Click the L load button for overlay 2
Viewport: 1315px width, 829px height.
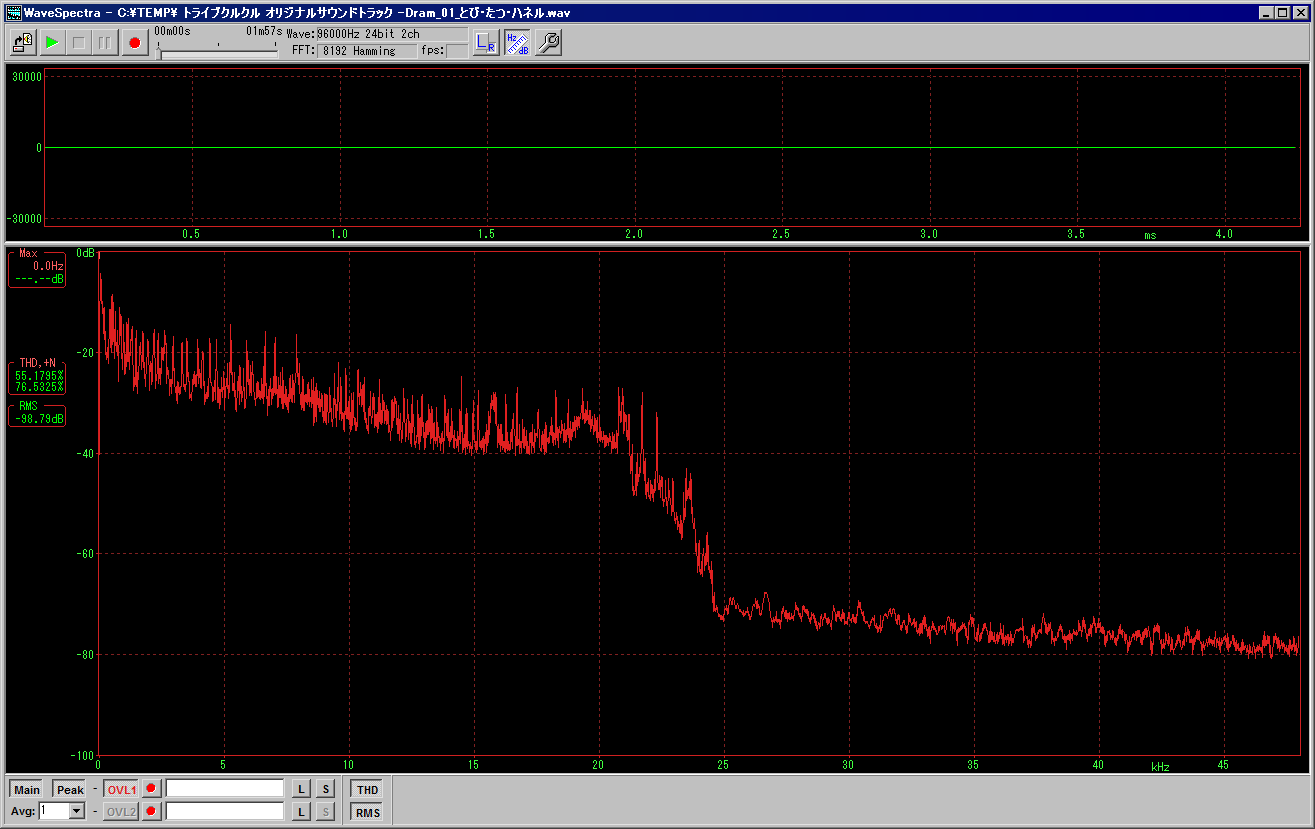click(301, 811)
